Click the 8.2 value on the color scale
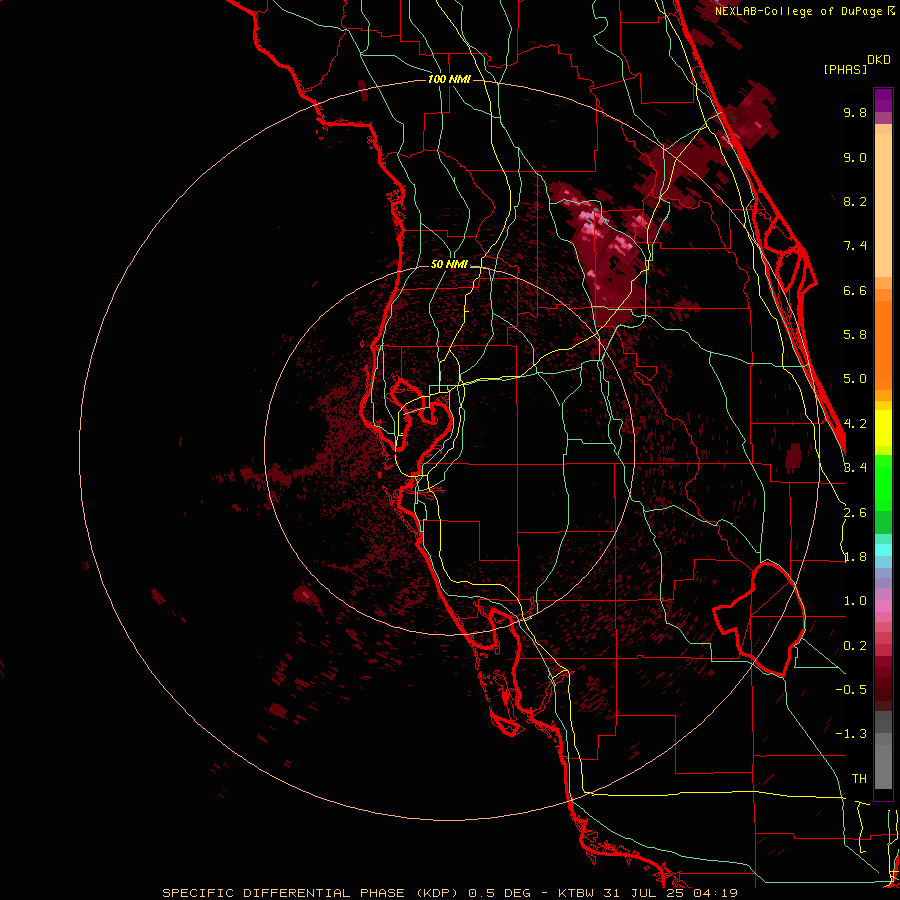900x900 pixels. pos(855,201)
